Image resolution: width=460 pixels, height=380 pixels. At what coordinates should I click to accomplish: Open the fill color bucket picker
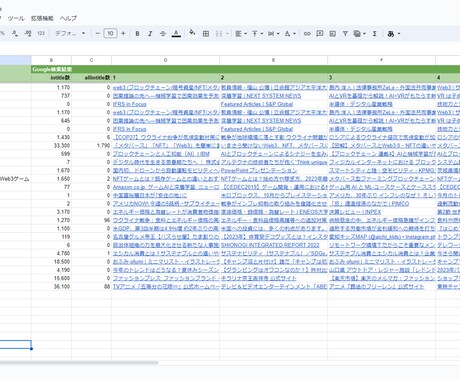point(192,33)
